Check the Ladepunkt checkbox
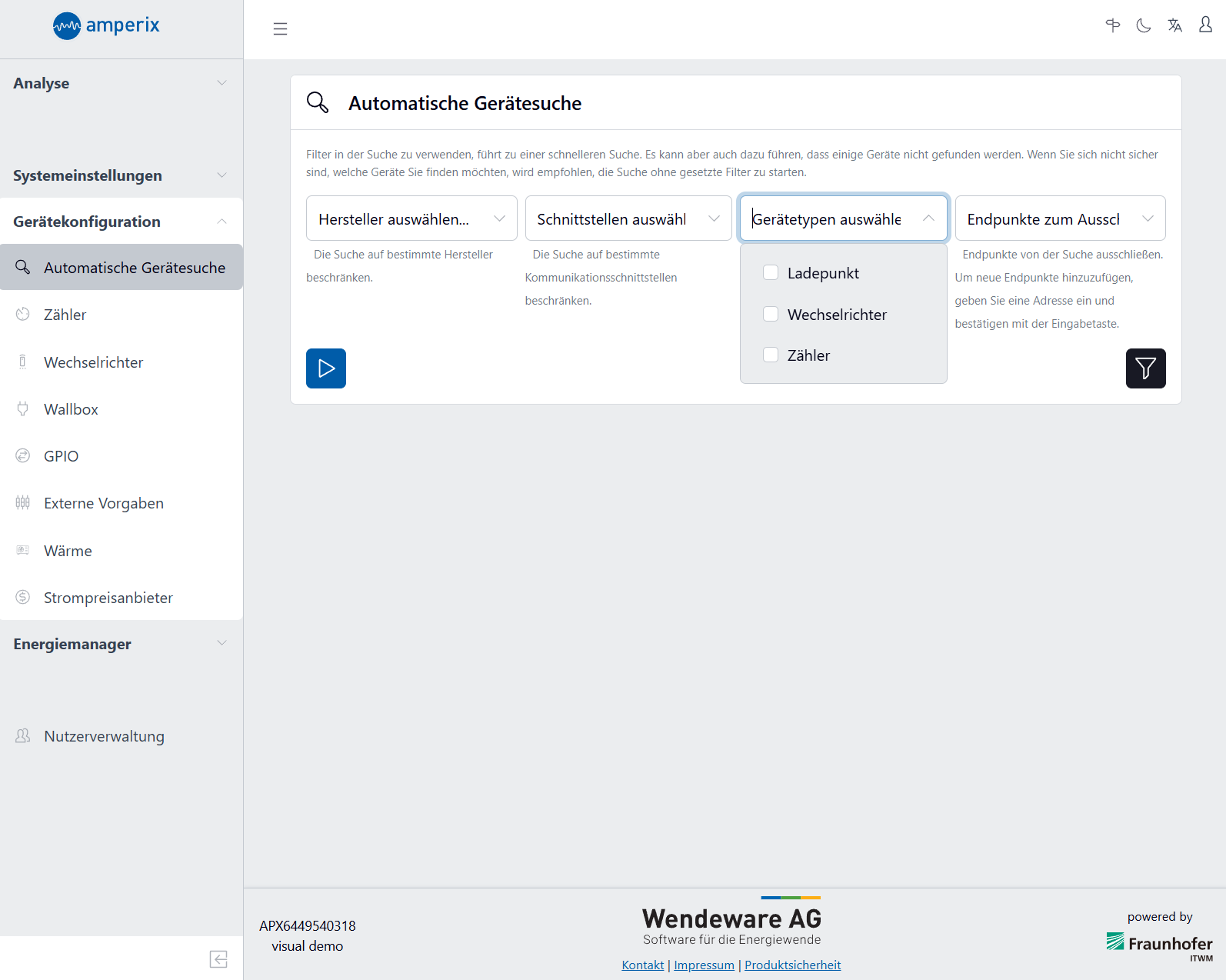Screen dimensions: 1226x980 pos(771,273)
